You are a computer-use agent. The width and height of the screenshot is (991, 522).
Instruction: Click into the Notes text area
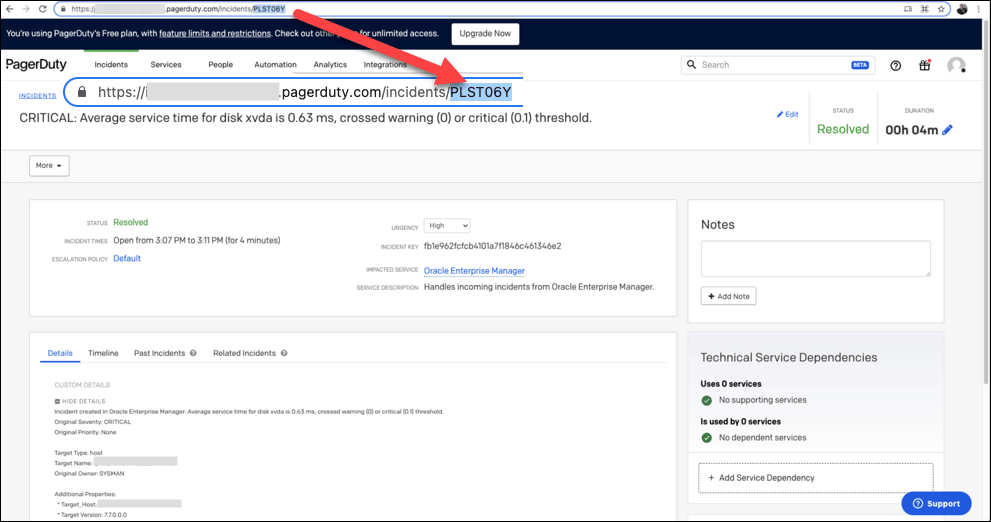pyautogui.click(x=815, y=258)
